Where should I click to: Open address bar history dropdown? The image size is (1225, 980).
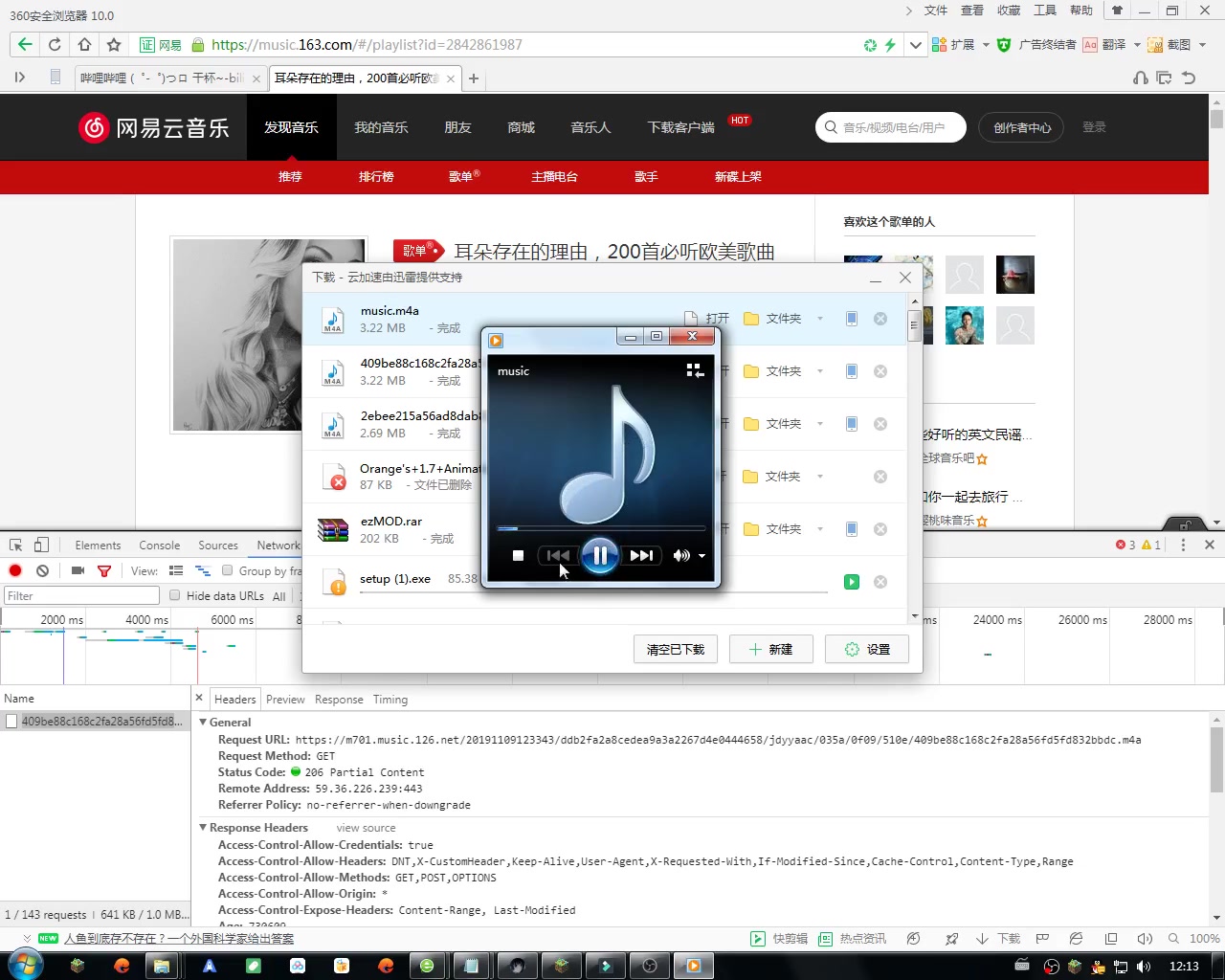point(916,45)
